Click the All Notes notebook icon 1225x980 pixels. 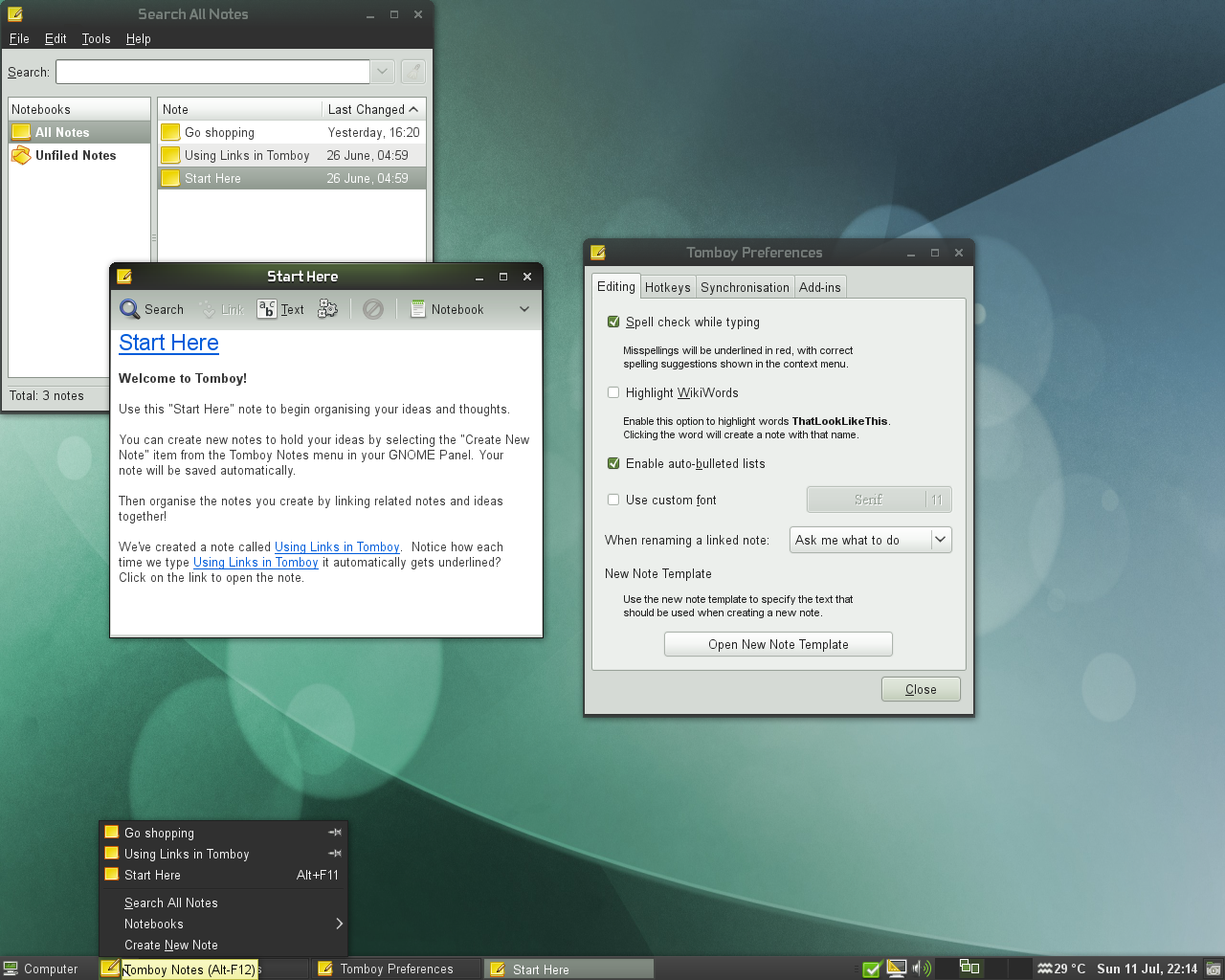tap(21, 132)
